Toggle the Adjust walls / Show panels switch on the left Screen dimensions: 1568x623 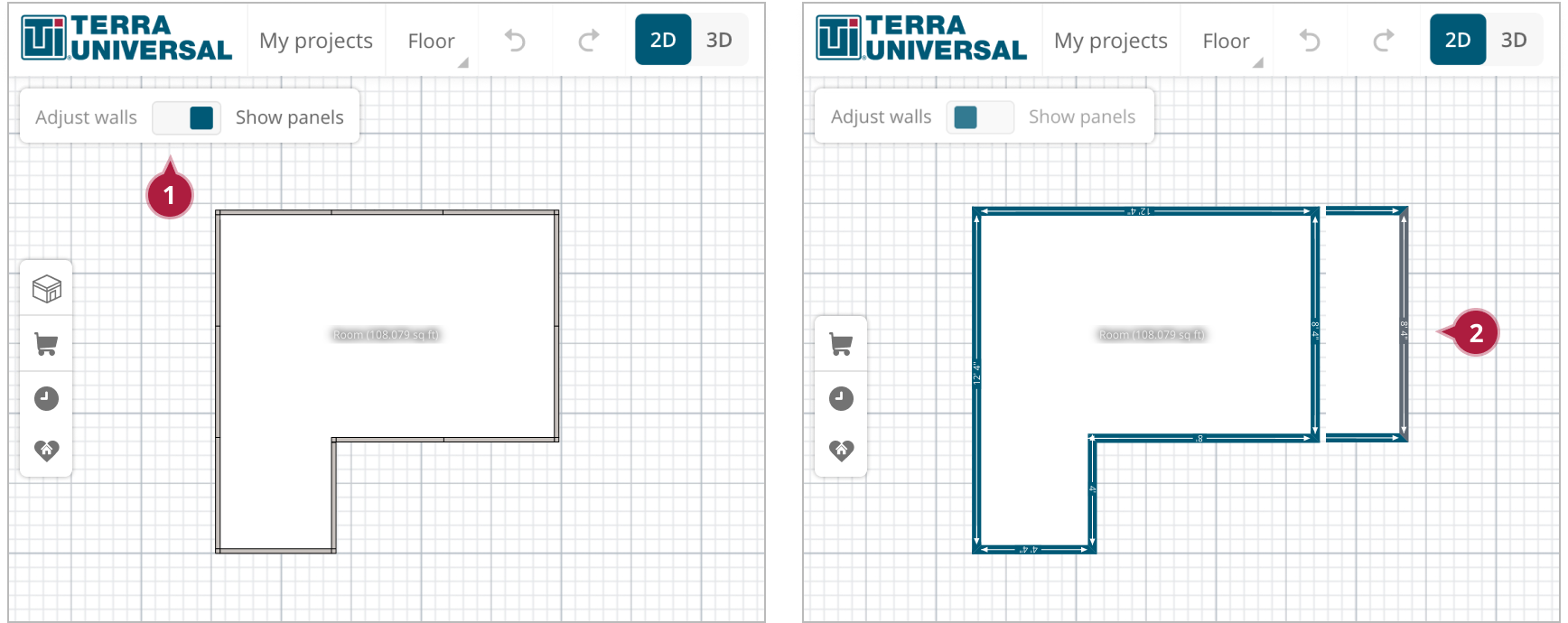[x=186, y=117]
